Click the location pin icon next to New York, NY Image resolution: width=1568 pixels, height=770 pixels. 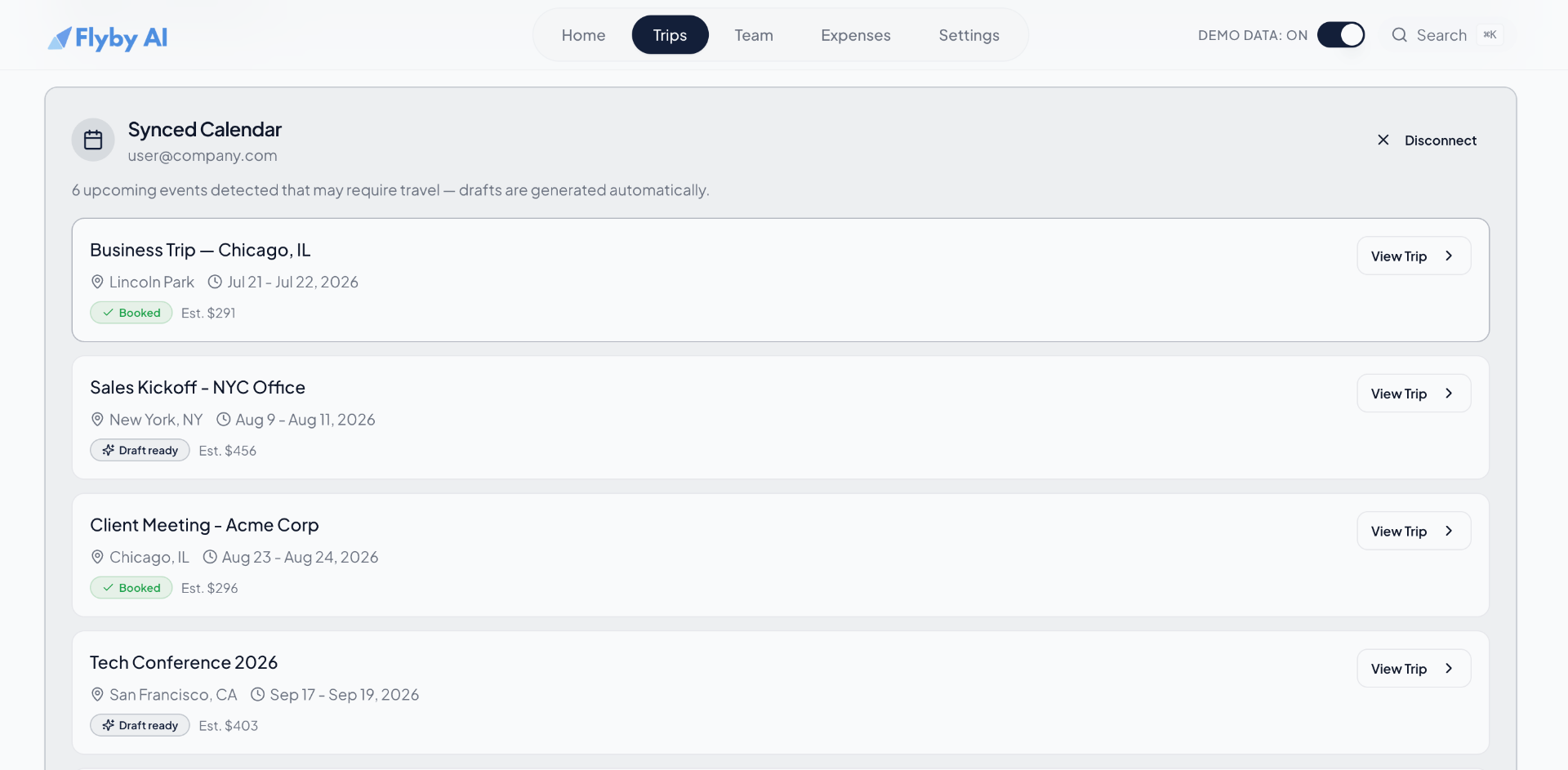pyautogui.click(x=97, y=420)
